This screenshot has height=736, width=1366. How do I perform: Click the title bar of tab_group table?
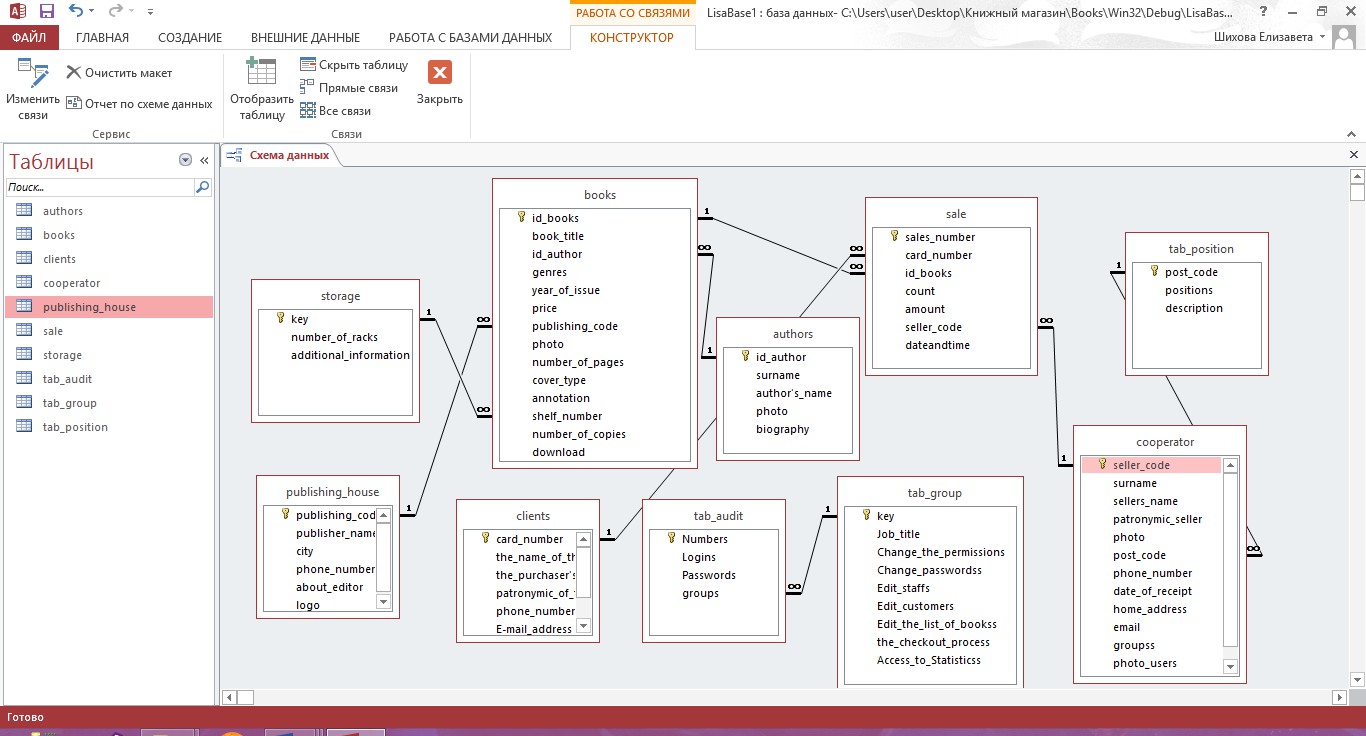pyautogui.click(x=930, y=493)
